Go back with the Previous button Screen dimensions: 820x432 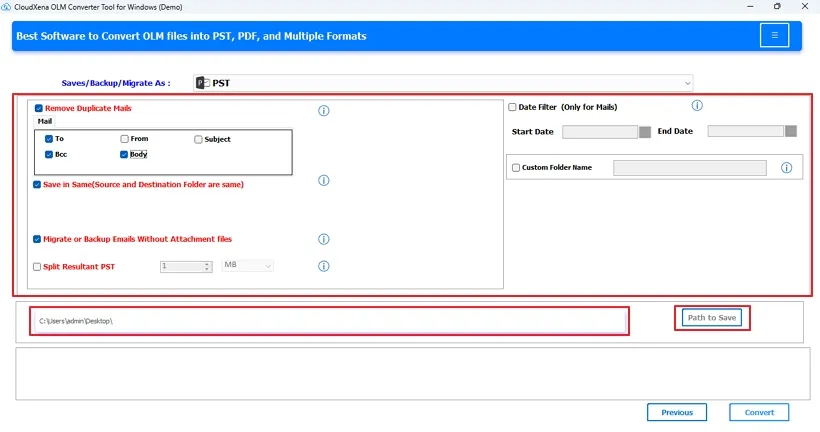pyautogui.click(x=677, y=412)
